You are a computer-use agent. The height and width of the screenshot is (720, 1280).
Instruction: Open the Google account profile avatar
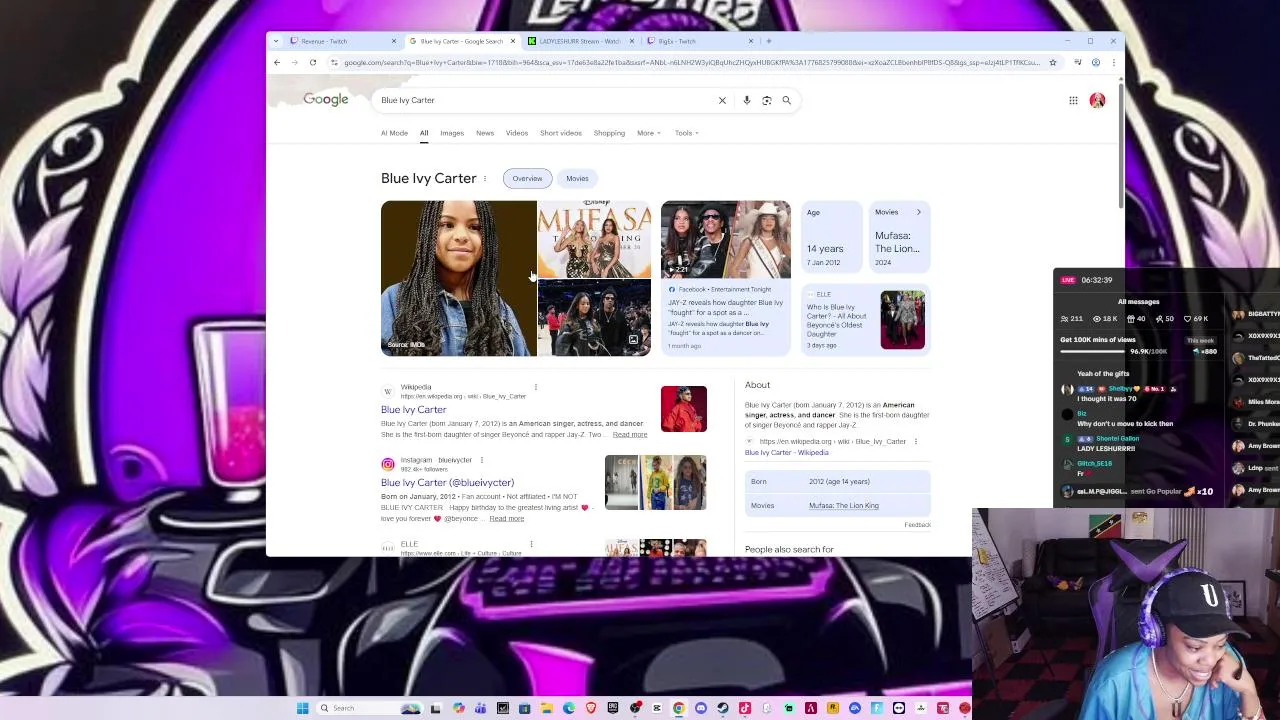click(1097, 100)
